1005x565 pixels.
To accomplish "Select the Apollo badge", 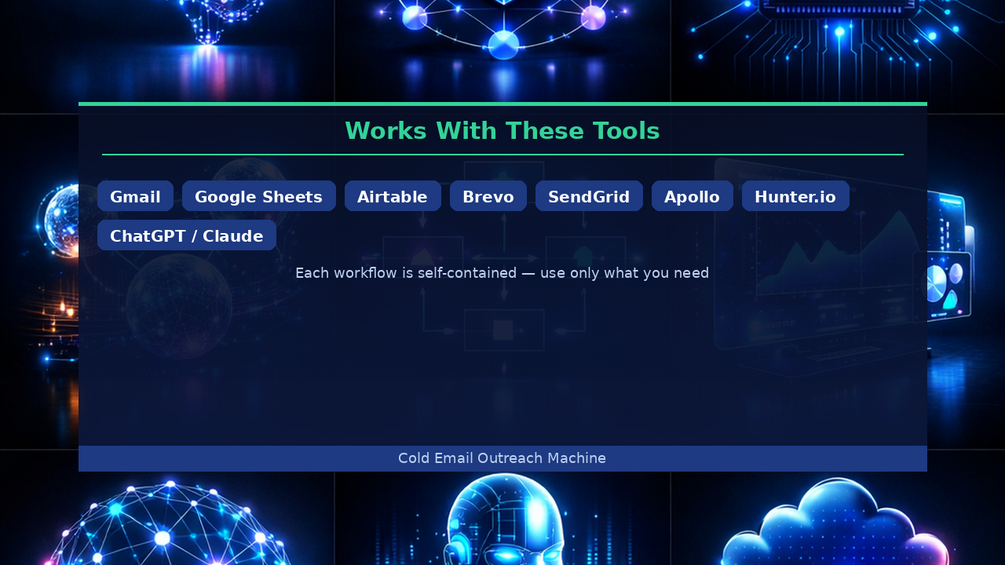I will click(x=692, y=196).
